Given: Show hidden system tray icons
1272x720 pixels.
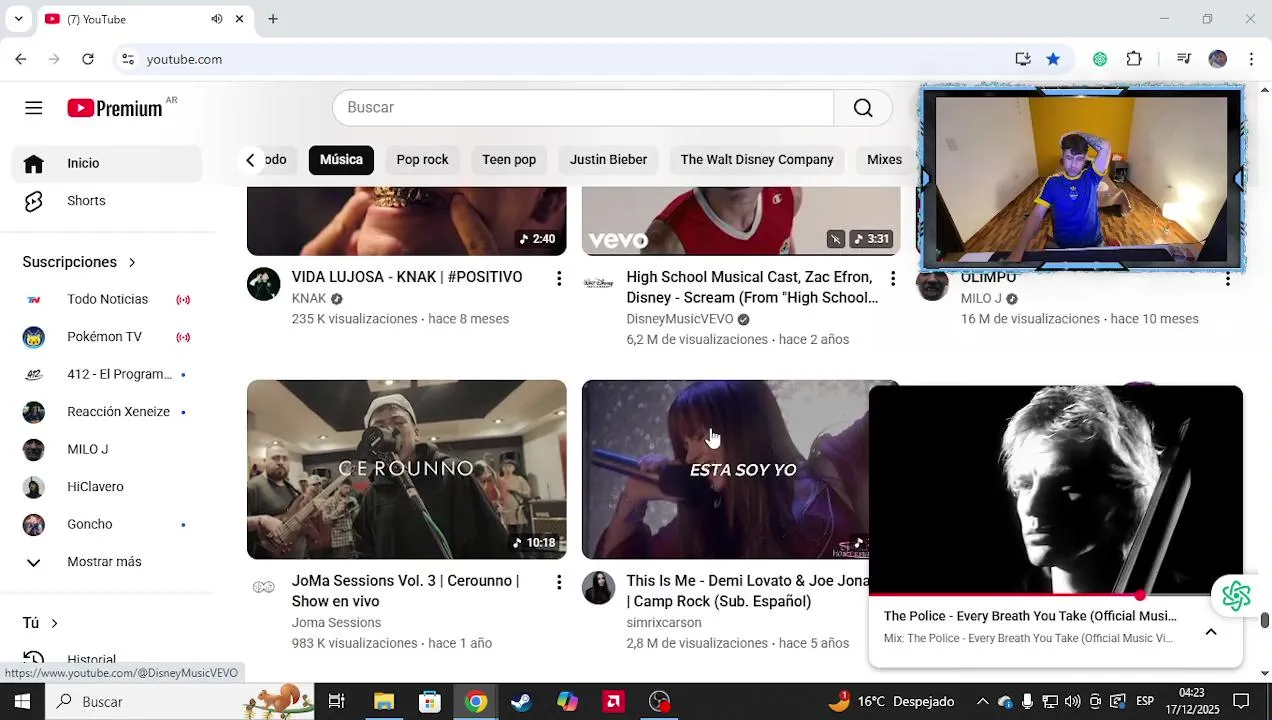Looking at the screenshot, I should tap(982, 702).
